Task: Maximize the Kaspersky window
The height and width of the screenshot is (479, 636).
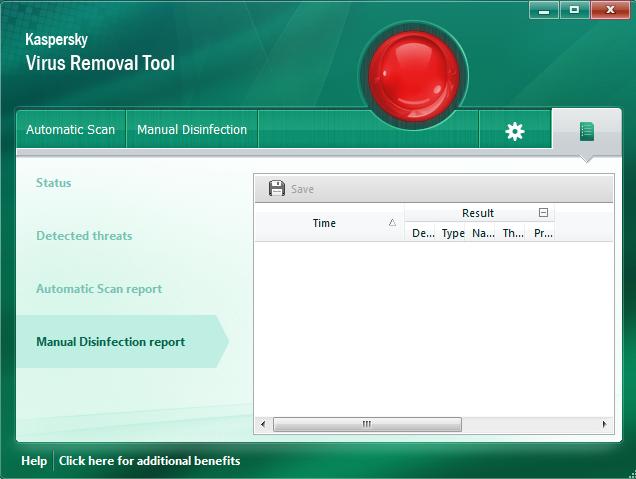Action: 574,10
